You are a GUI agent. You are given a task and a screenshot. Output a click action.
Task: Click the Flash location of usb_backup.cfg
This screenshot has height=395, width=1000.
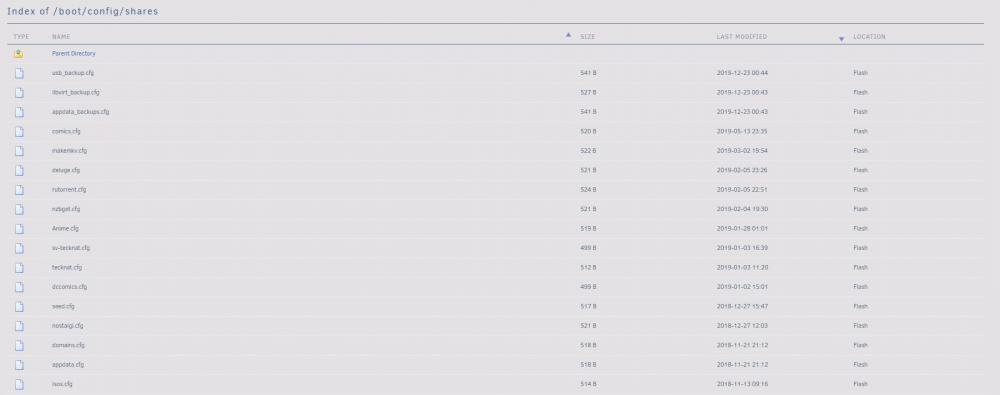[860, 73]
